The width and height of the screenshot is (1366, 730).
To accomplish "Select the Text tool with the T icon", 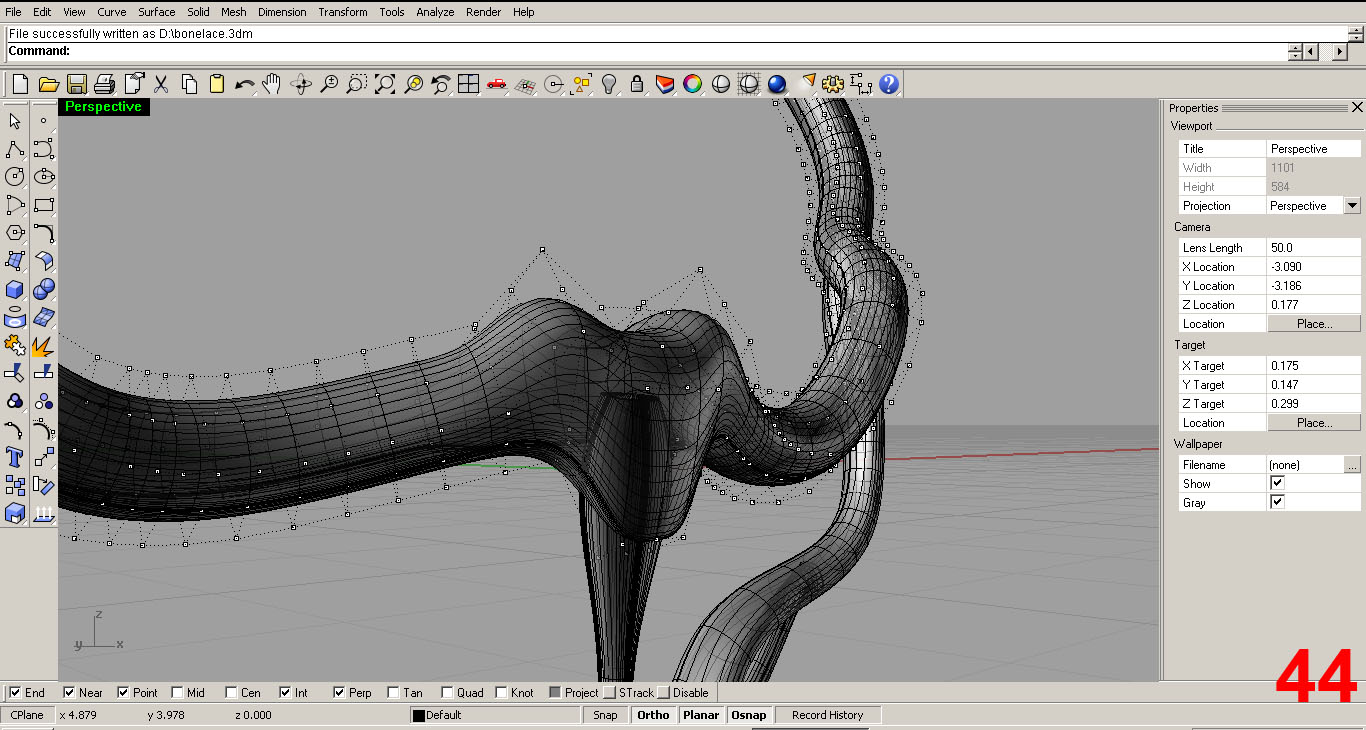I will click(x=15, y=457).
